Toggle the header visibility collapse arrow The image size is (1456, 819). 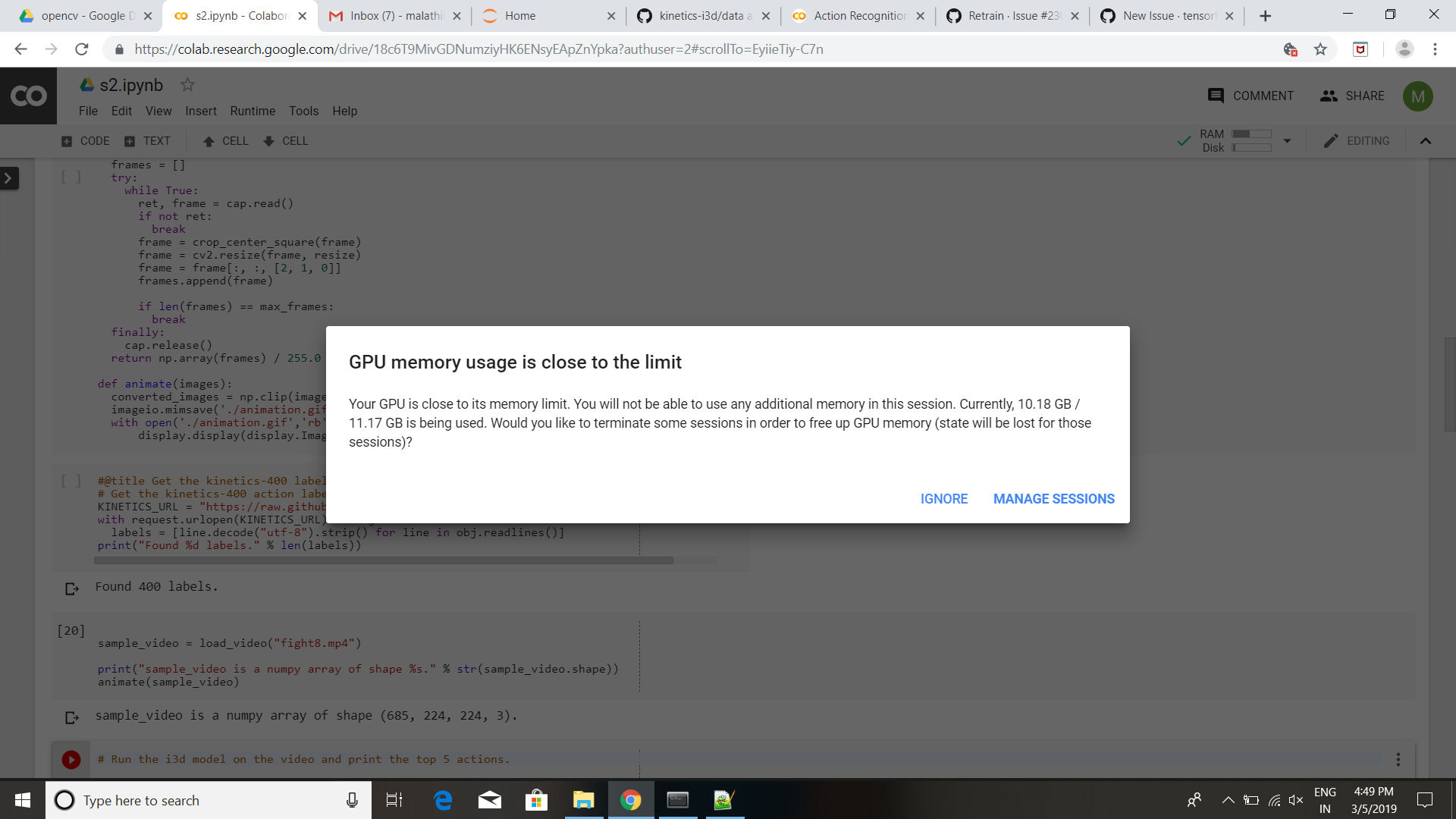[x=1425, y=141]
